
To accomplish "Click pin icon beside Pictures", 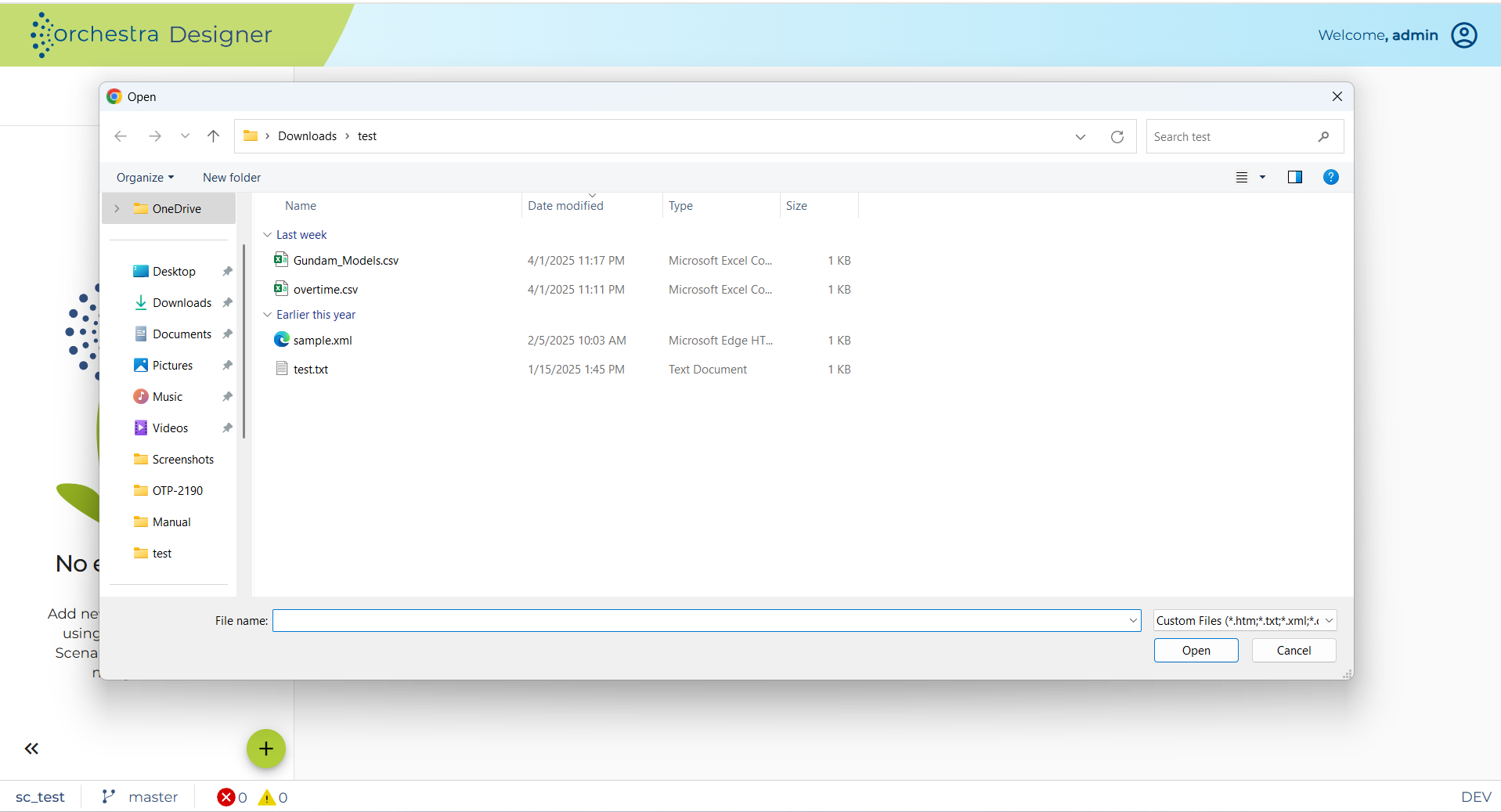I will click(x=227, y=366).
